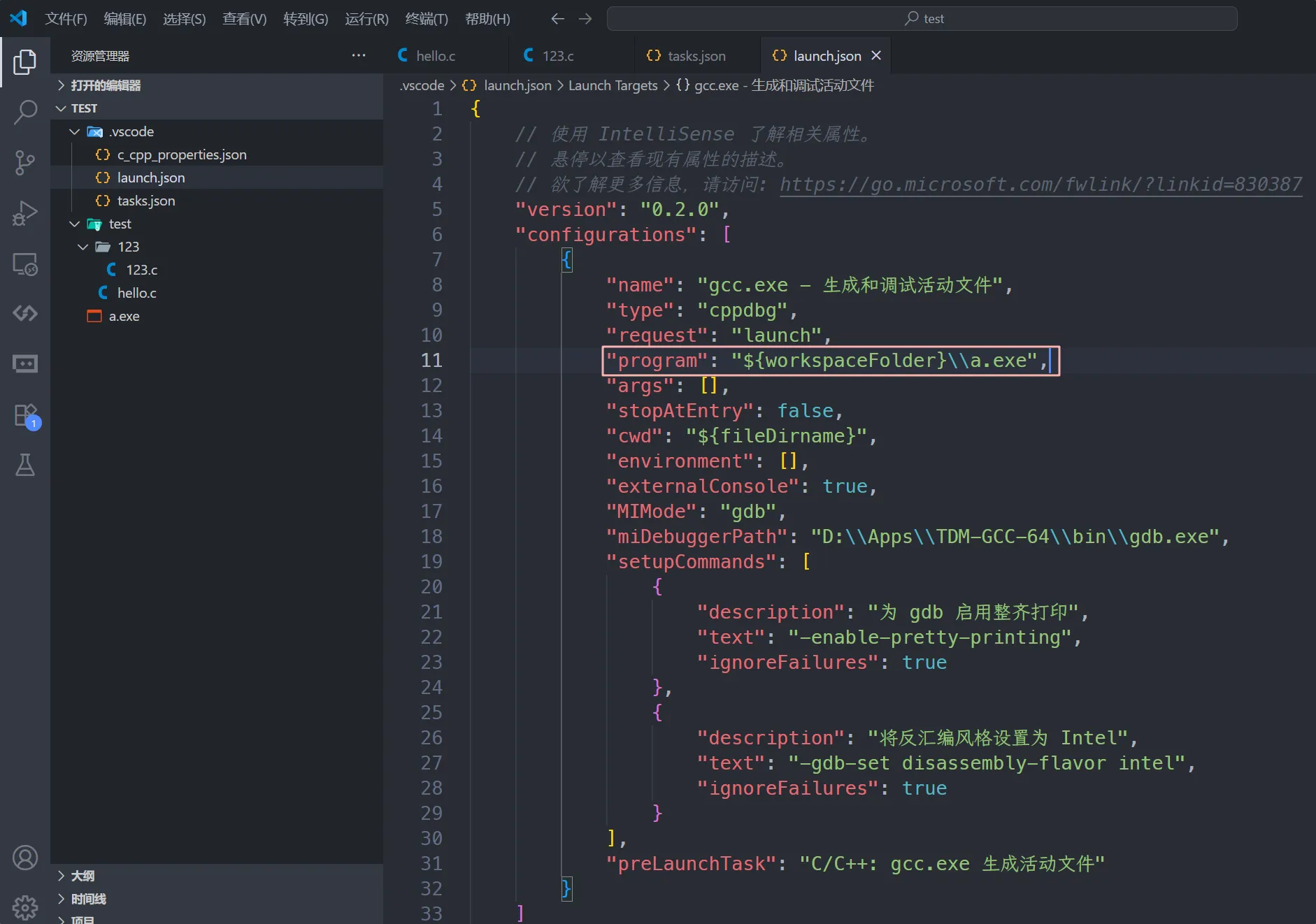This screenshot has width=1316, height=924.
Task: Open the Remote Explorer icon
Action: 25,264
